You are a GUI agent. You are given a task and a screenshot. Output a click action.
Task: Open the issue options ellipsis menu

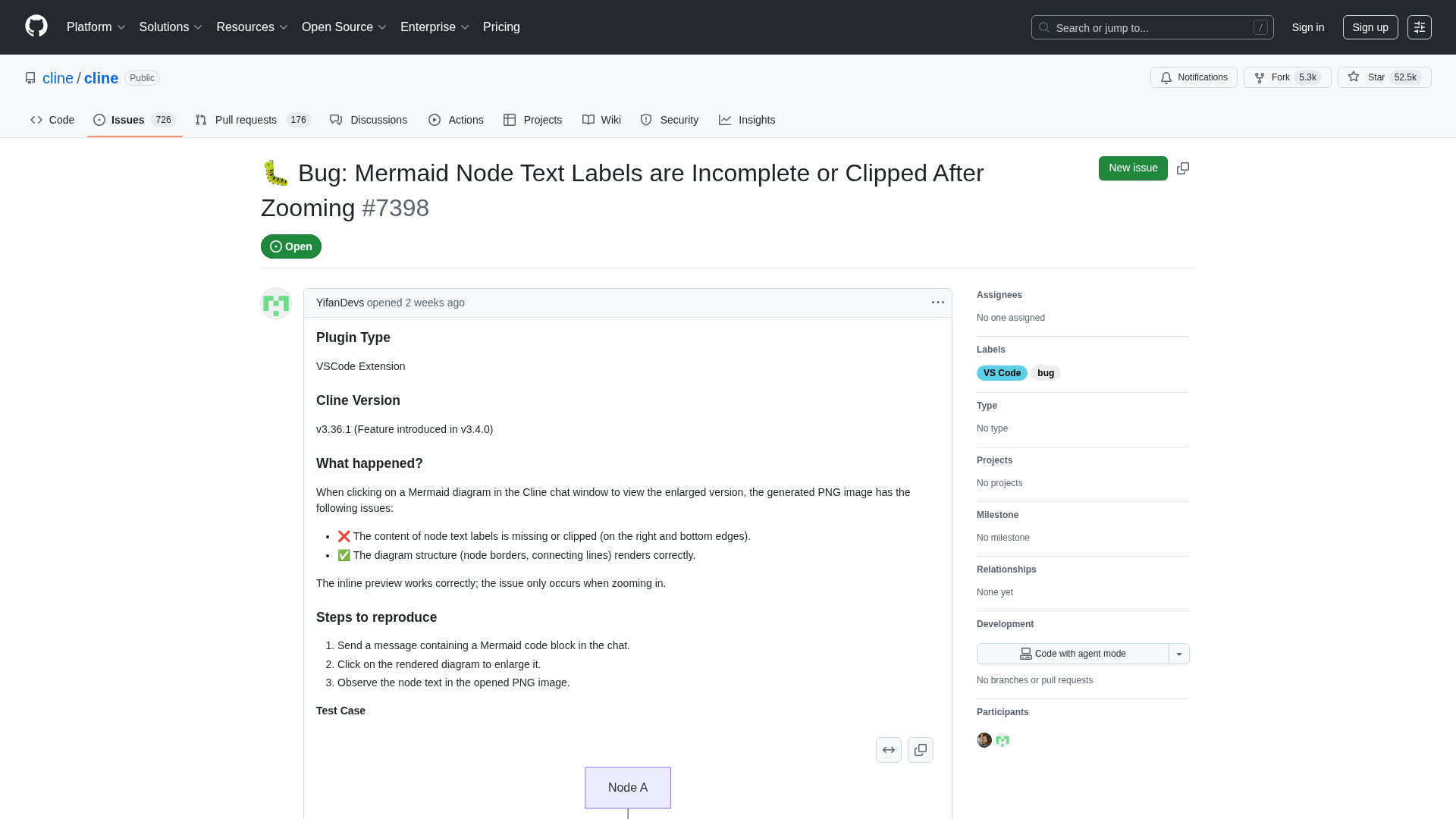(x=938, y=303)
